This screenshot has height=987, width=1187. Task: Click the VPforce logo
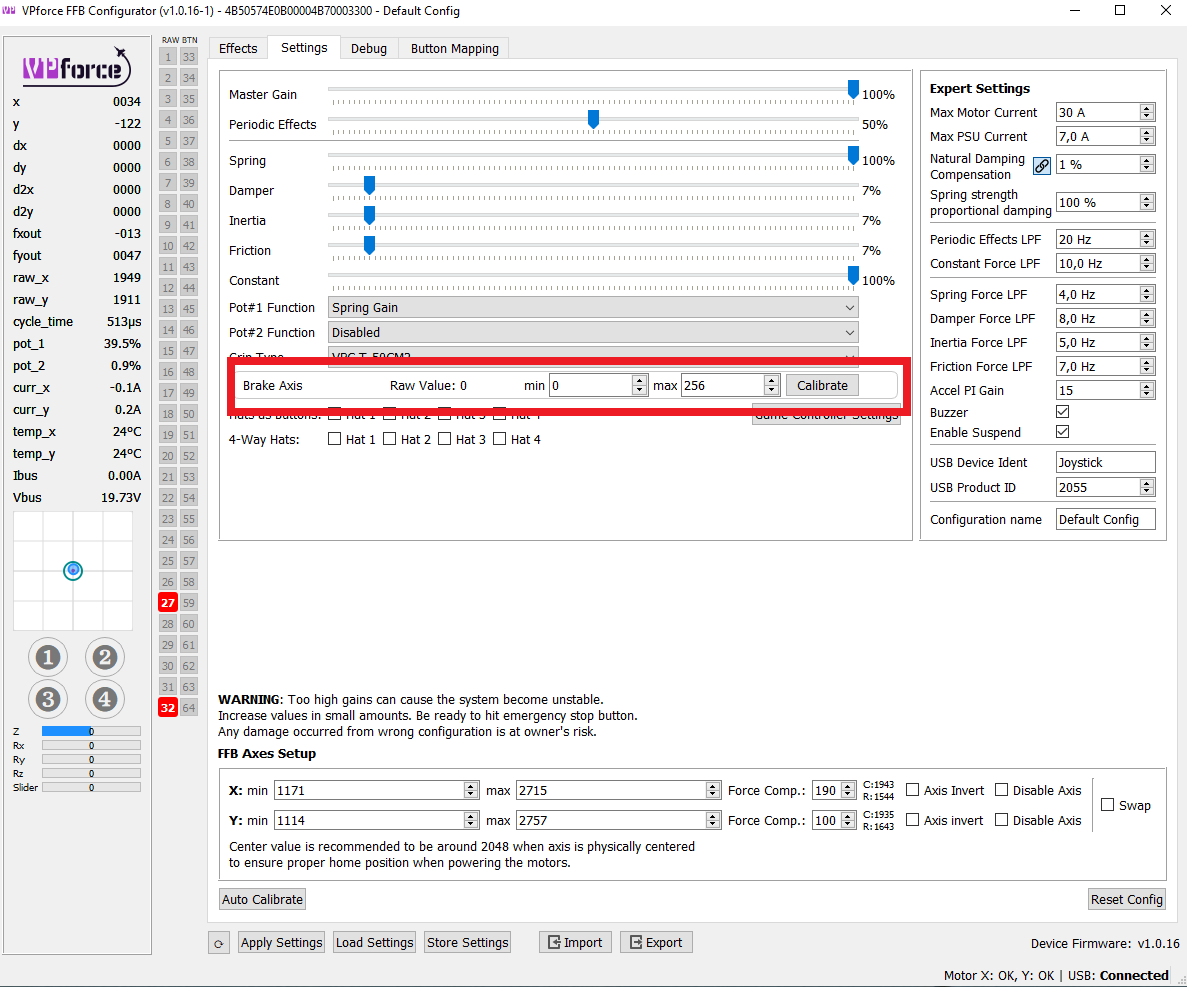click(76, 67)
